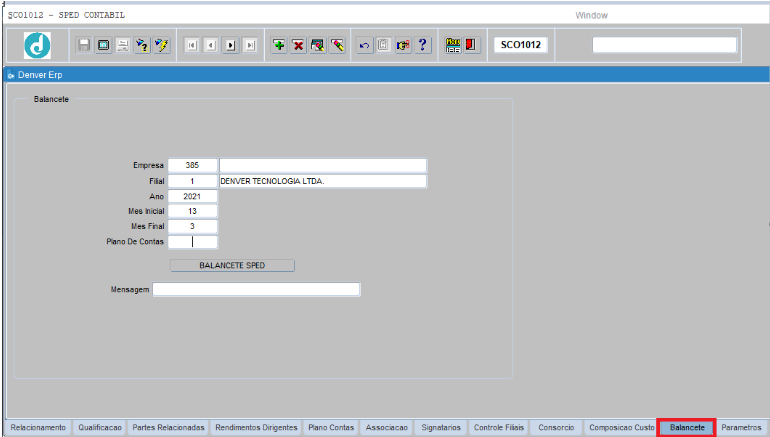Switch to the Parametros tab

point(741,427)
